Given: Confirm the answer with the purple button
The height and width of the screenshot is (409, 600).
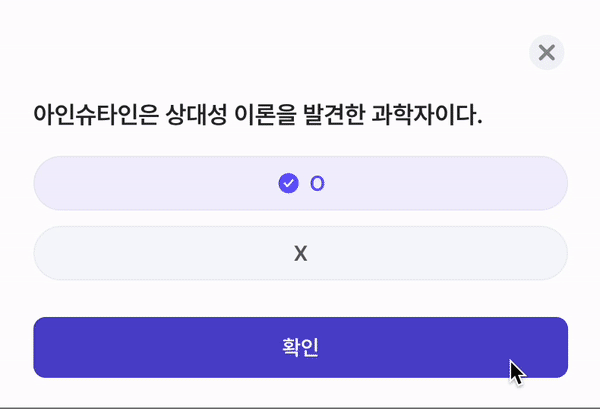Looking at the screenshot, I should coord(300,347).
